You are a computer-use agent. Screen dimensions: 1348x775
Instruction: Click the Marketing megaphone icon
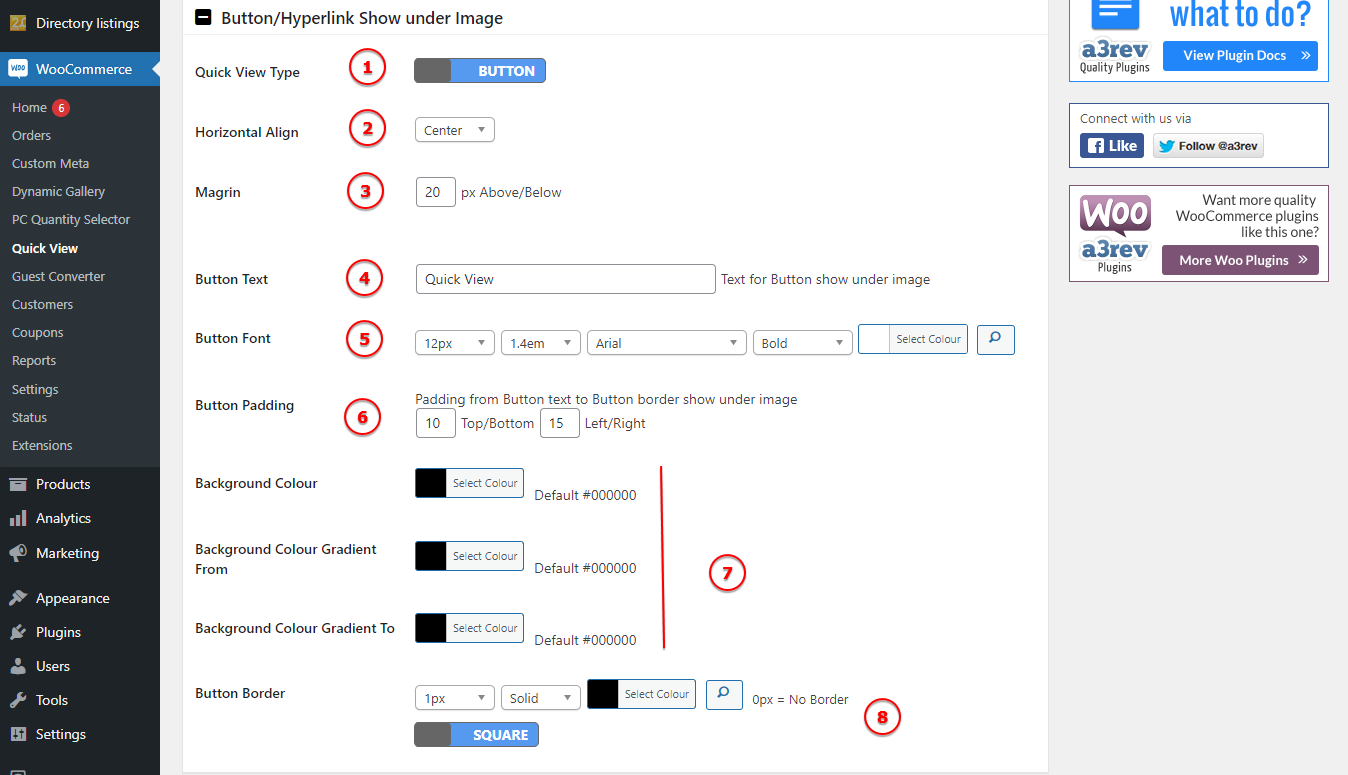tap(18, 553)
